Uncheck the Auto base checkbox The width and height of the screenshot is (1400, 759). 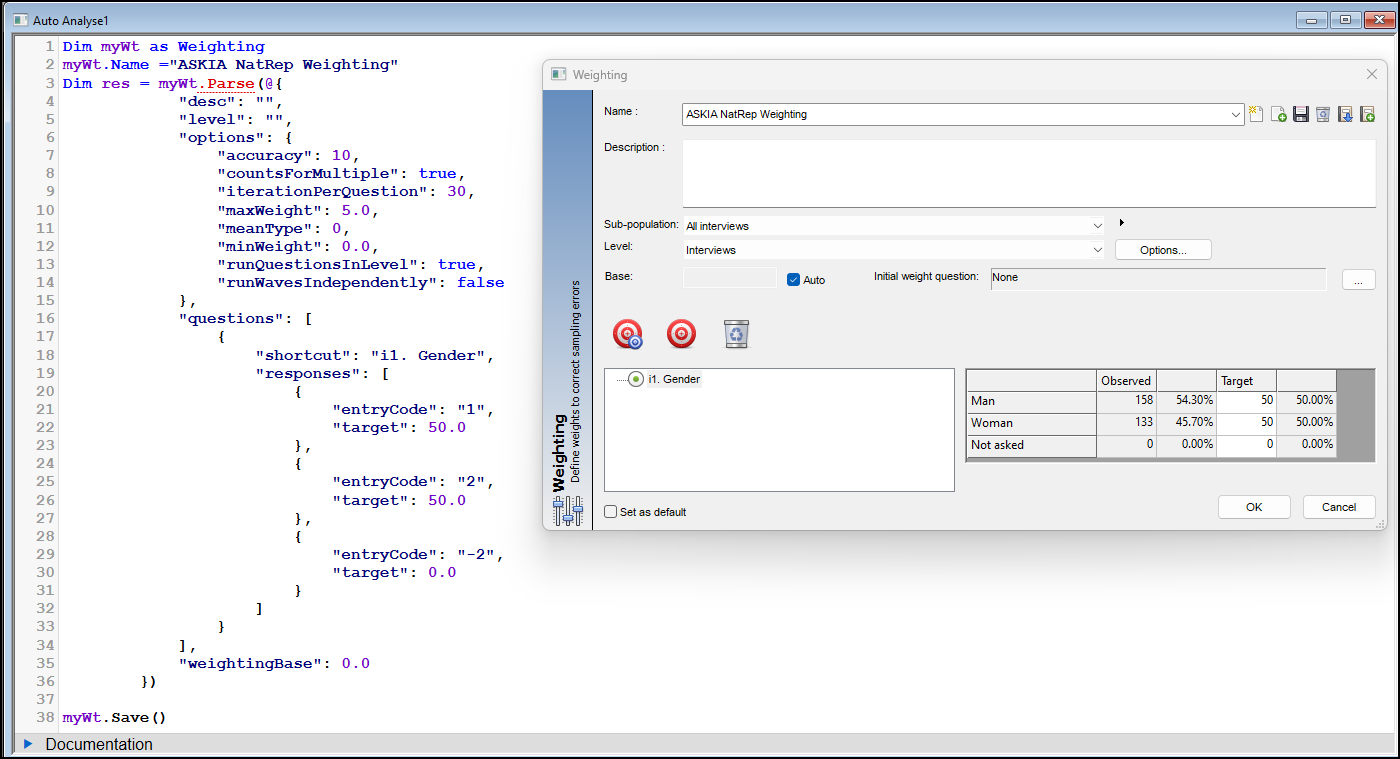[794, 280]
